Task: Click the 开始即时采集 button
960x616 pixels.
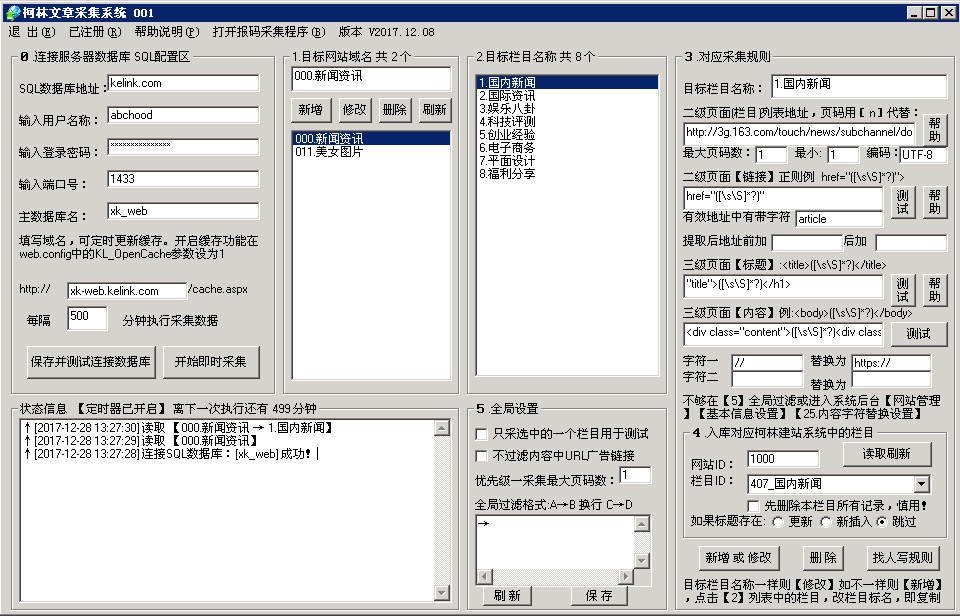Action: [211, 361]
